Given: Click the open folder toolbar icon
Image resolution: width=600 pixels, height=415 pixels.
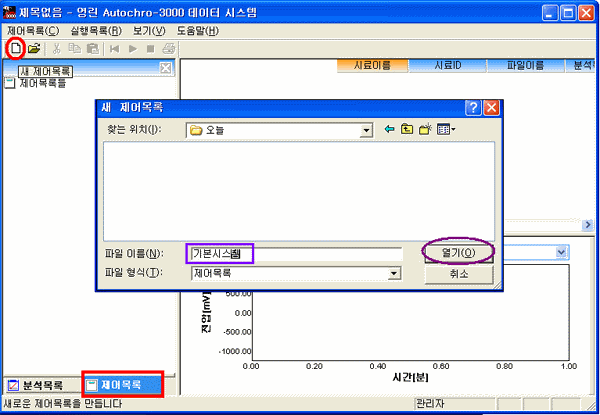Looking at the screenshot, I should (34, 48).
